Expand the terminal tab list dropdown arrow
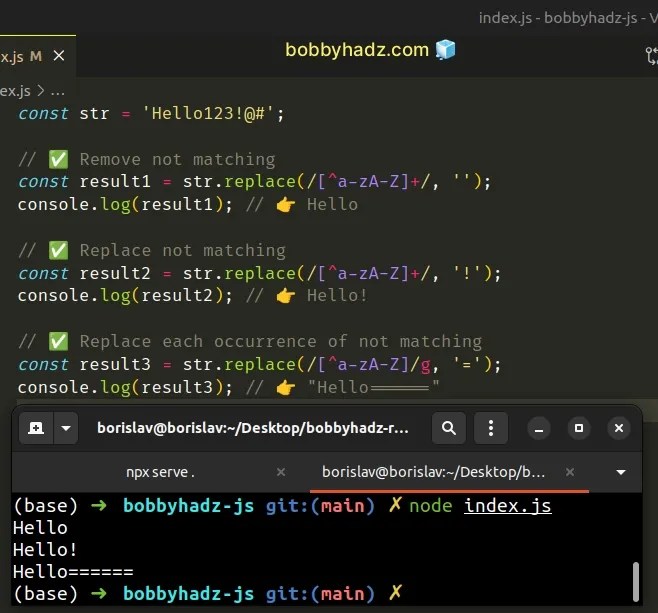 (x=621, y=472)
